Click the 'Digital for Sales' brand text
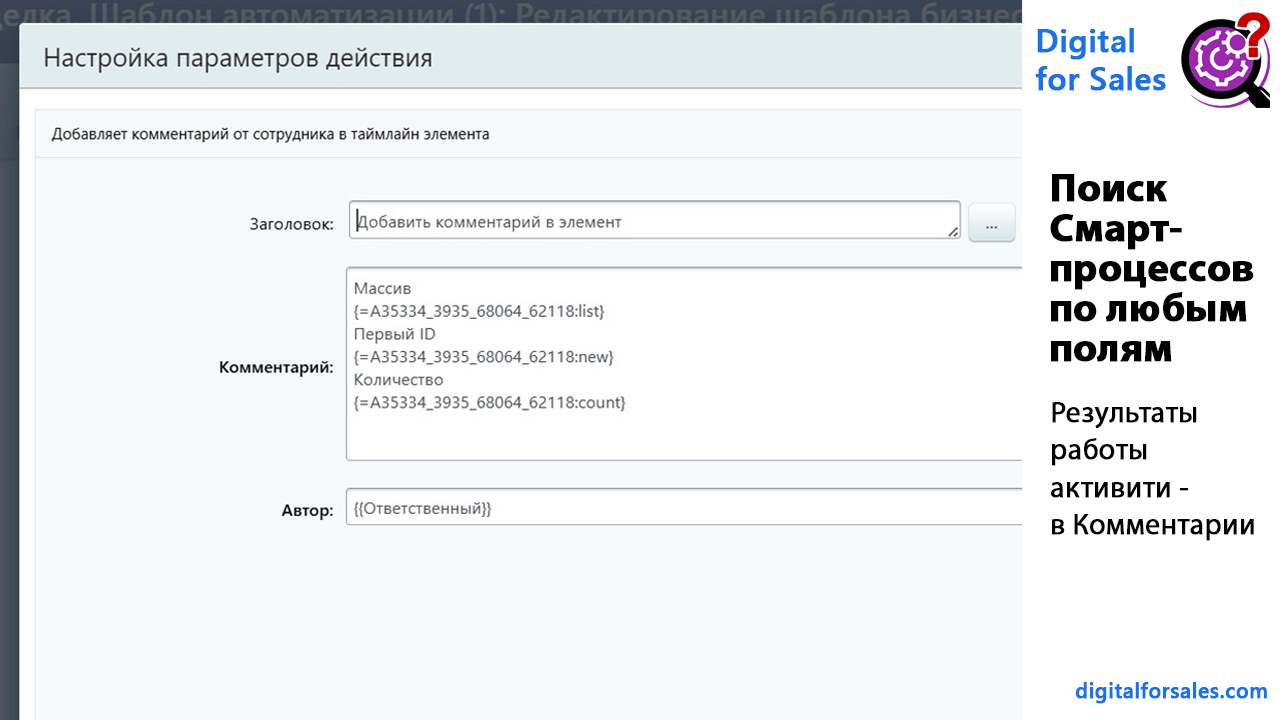The width and height of the screenshot is (1280, 720). 1100,60
